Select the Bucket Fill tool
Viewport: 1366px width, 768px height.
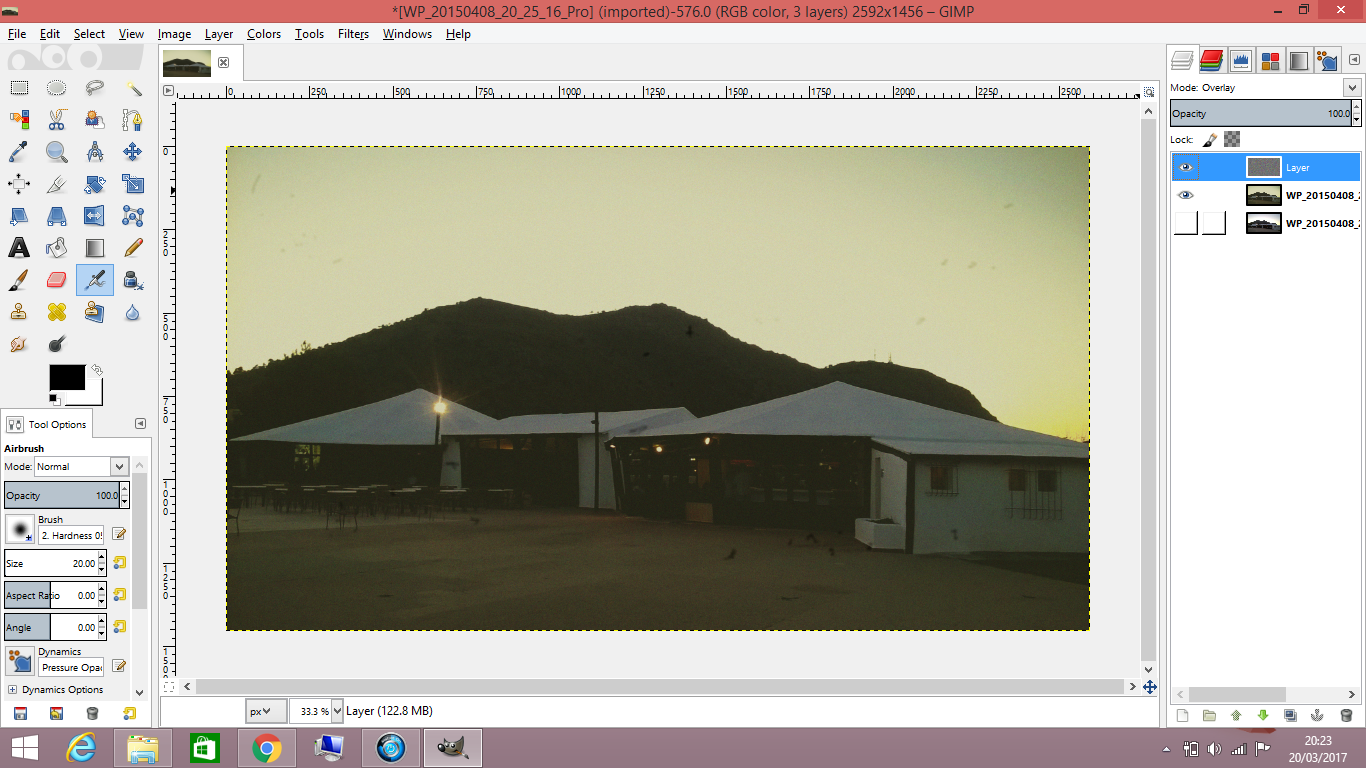click(57, 248)
